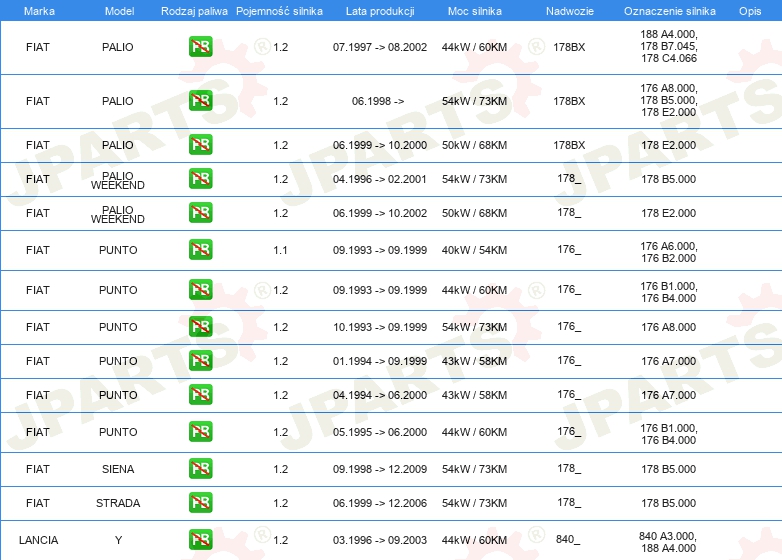Click the date range 10.1993 -> 09.1999
The width and height of the screenshot is (782, 560).
pyautogui.click(x=380, y=327)
